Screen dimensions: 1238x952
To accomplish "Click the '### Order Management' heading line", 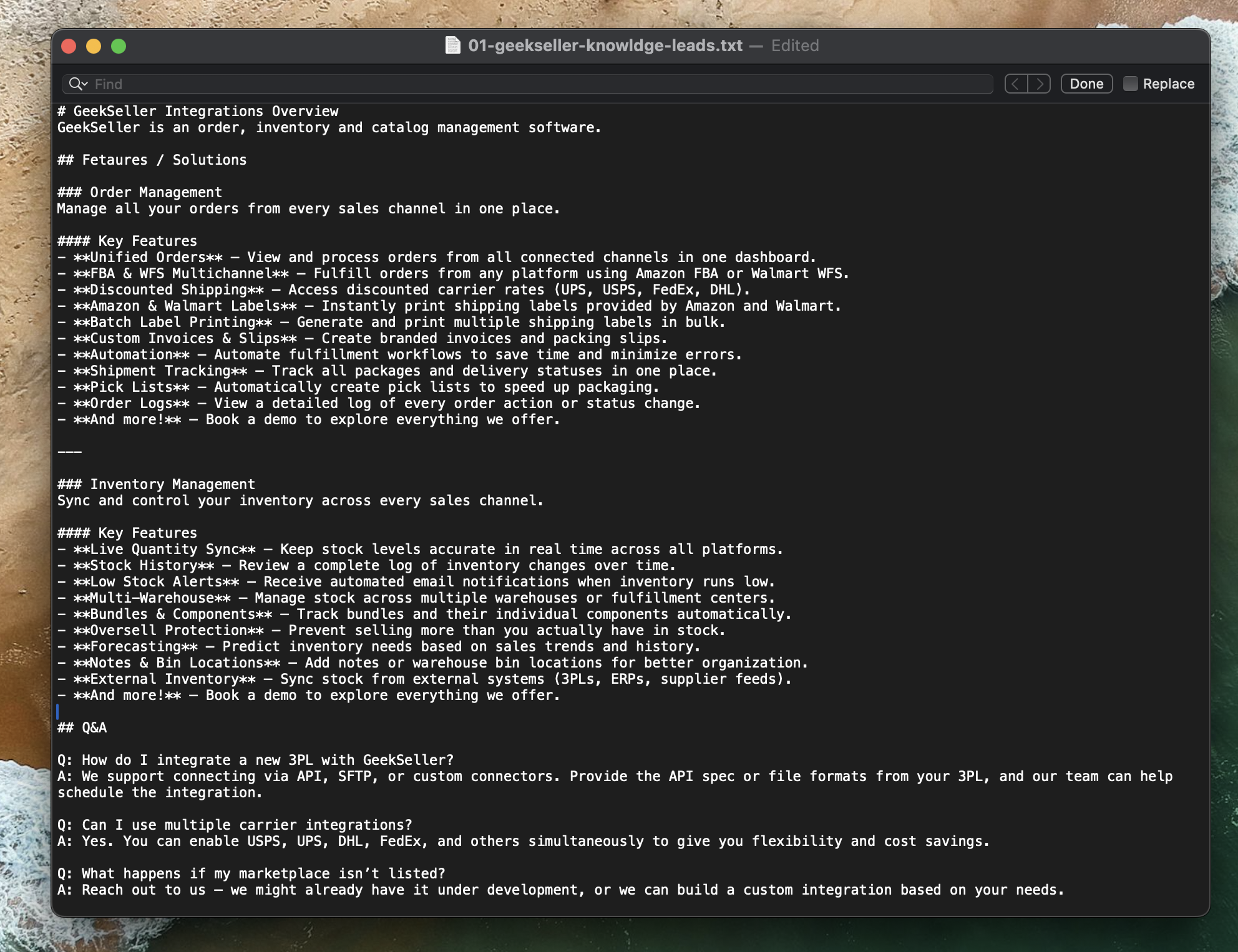I will pos(140,192).
